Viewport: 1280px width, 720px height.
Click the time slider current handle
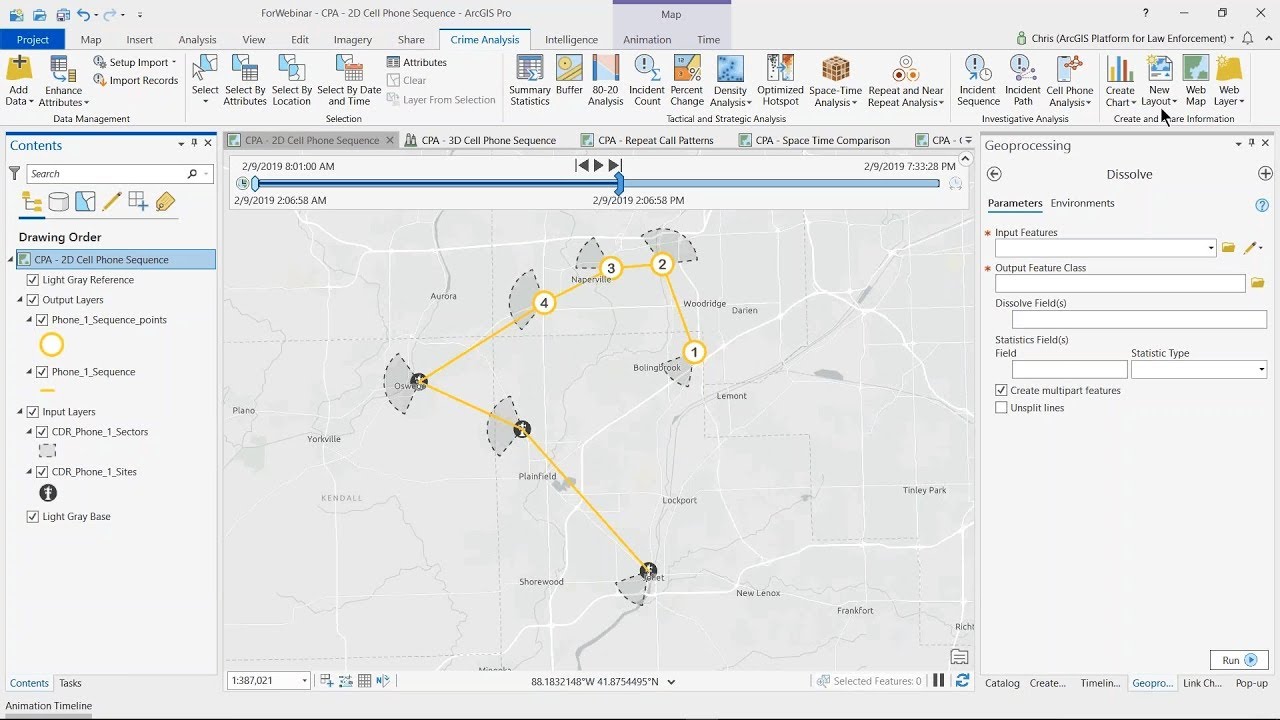click(x=619, y=184)
